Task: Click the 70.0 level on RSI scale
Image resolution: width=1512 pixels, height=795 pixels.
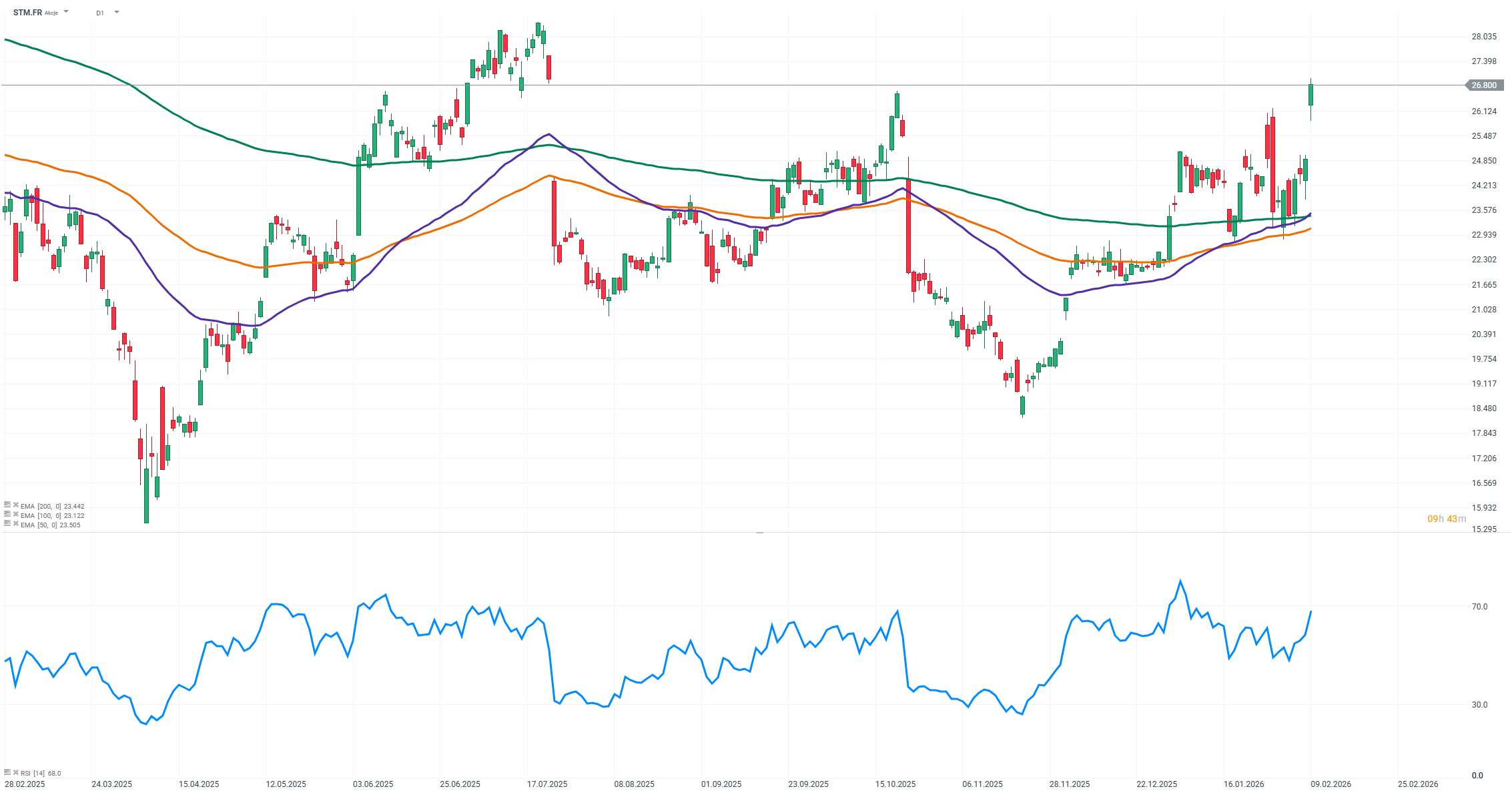Action: pos(1479,607)
